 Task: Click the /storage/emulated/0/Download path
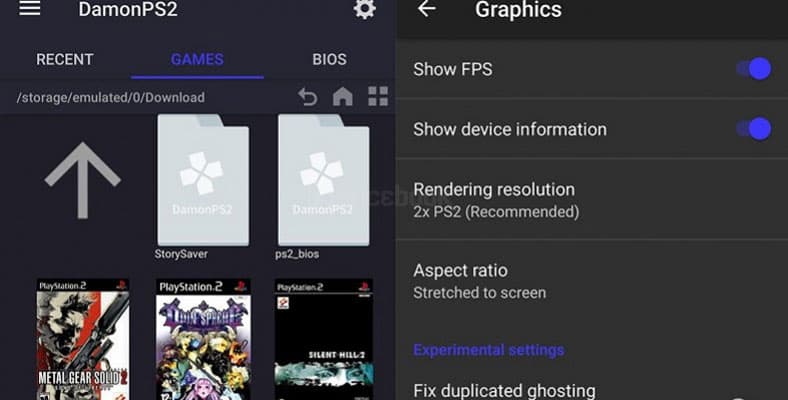[111, 97]
